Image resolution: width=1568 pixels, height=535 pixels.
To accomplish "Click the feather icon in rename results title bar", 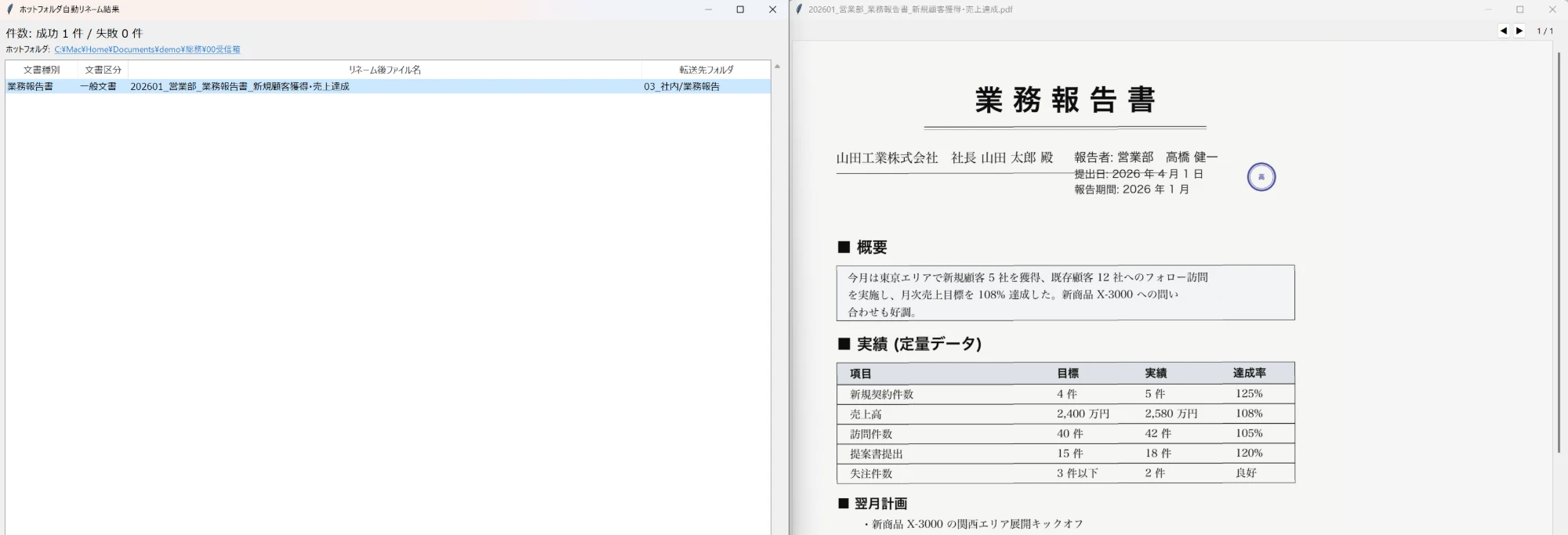I will tap(10, 9).
